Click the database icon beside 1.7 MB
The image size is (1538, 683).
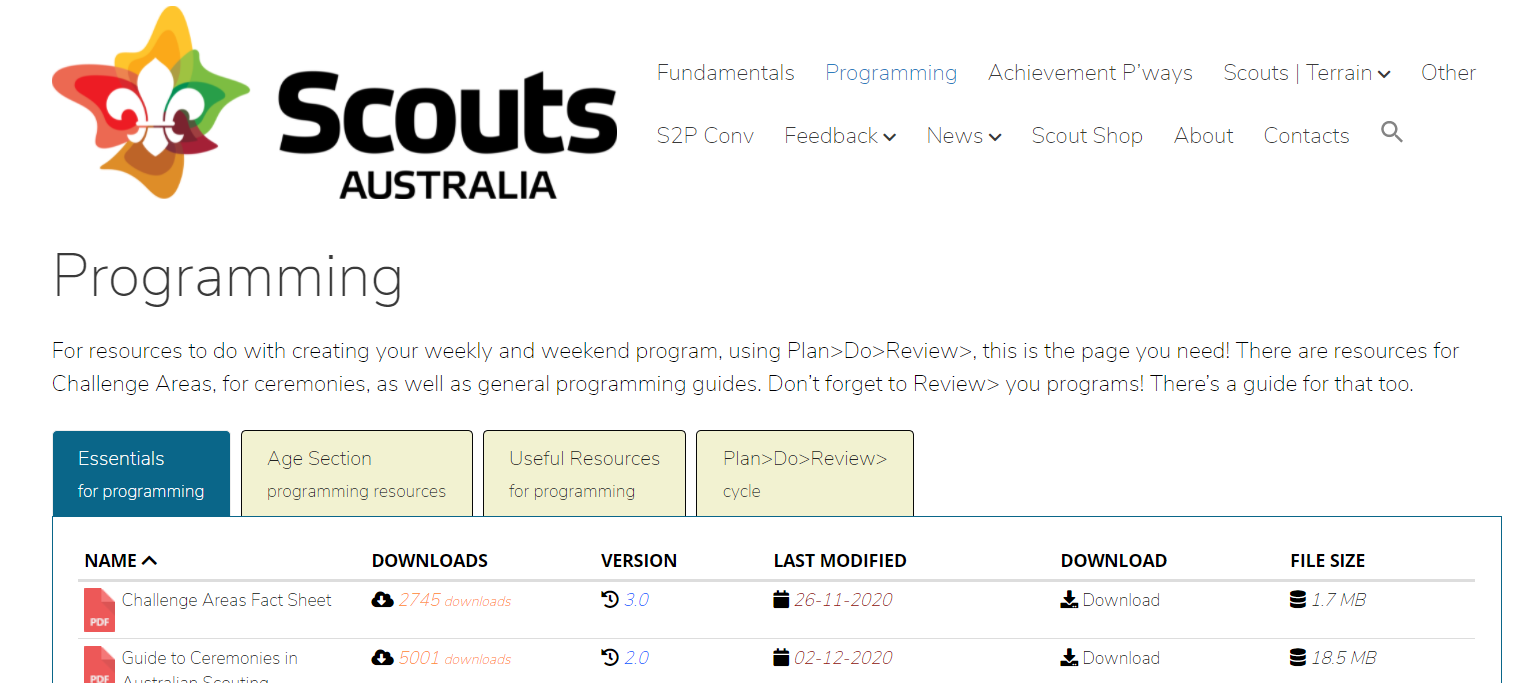pos(1296,599)
